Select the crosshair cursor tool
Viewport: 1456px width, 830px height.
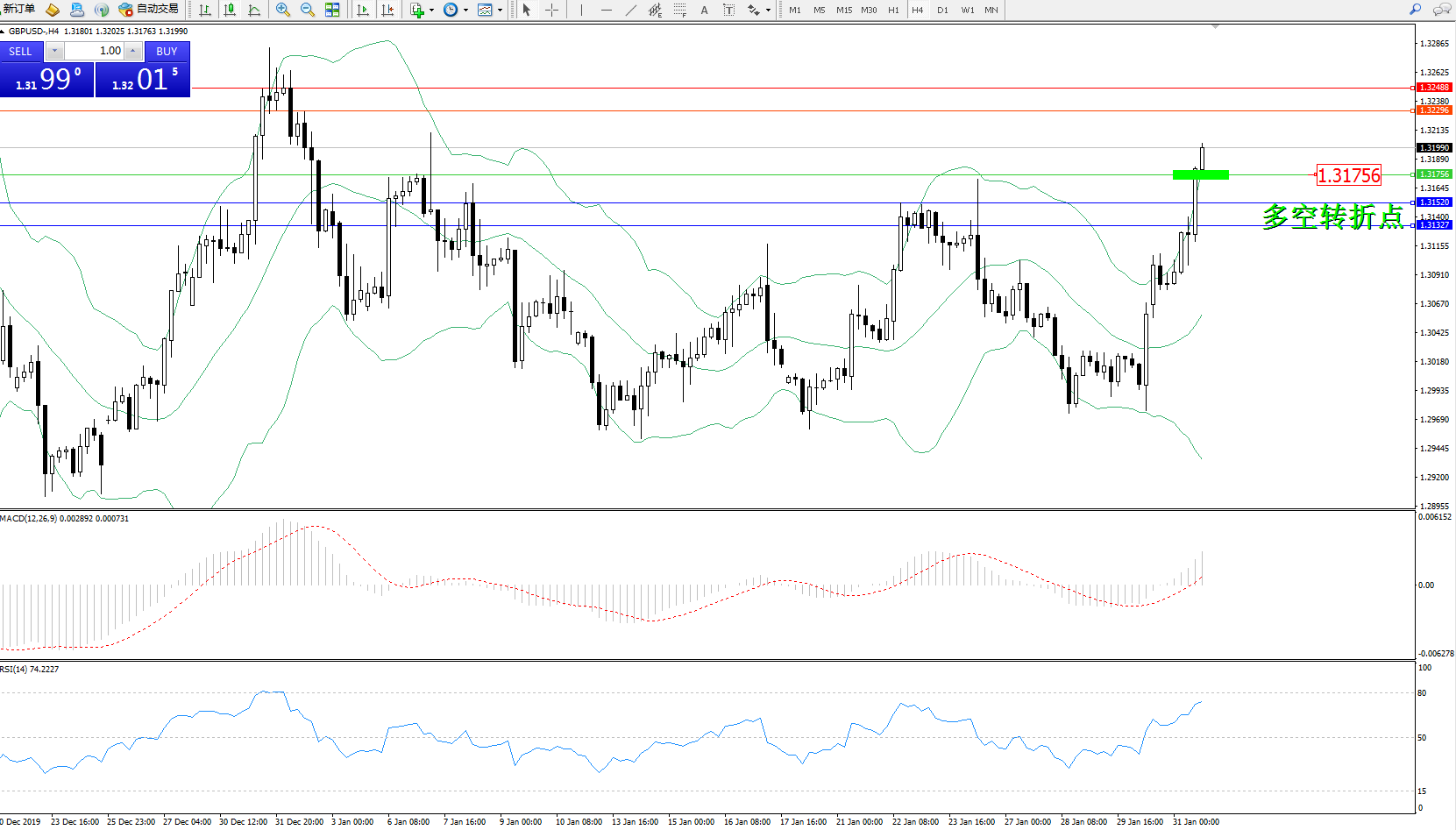click(x=551, y=10)
